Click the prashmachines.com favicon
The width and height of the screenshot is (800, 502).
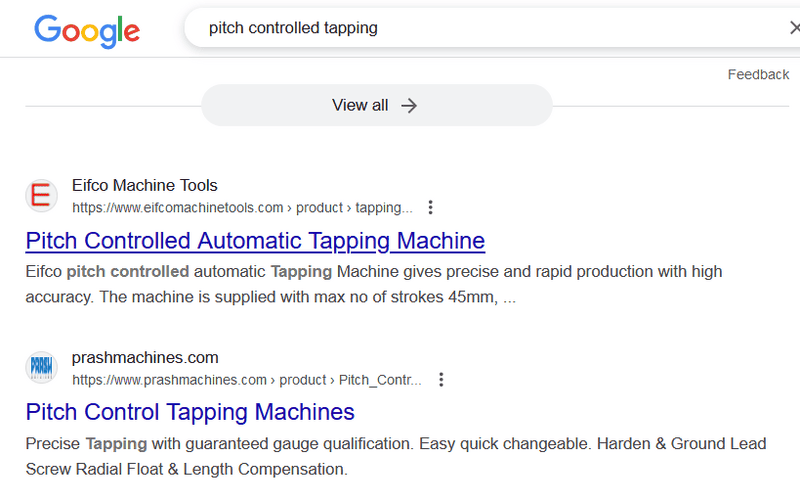pyautogui.click(x=41, y=367)
